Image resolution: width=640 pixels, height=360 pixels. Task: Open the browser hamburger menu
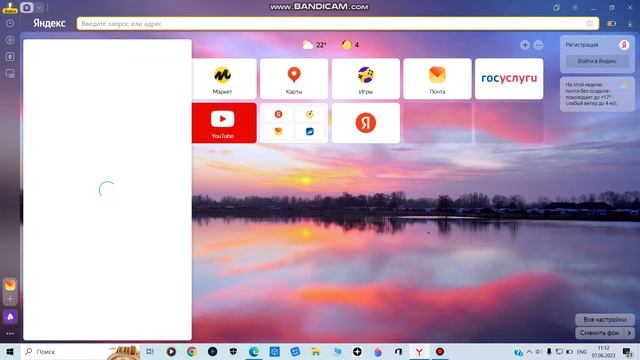point(574,7)
